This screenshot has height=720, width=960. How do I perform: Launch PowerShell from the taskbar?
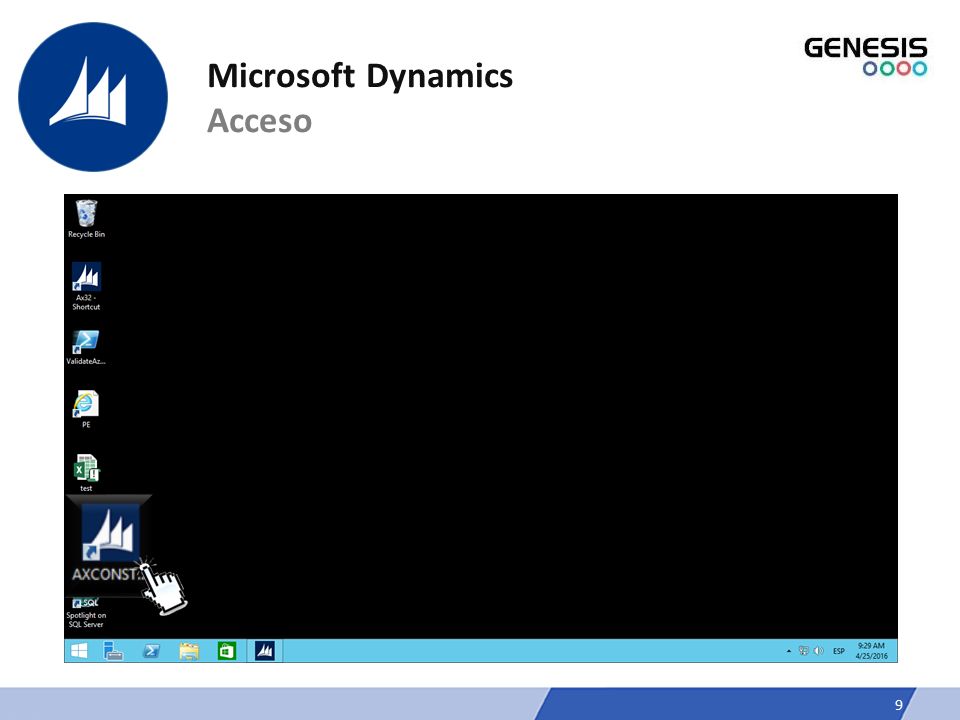coord(151,651)
